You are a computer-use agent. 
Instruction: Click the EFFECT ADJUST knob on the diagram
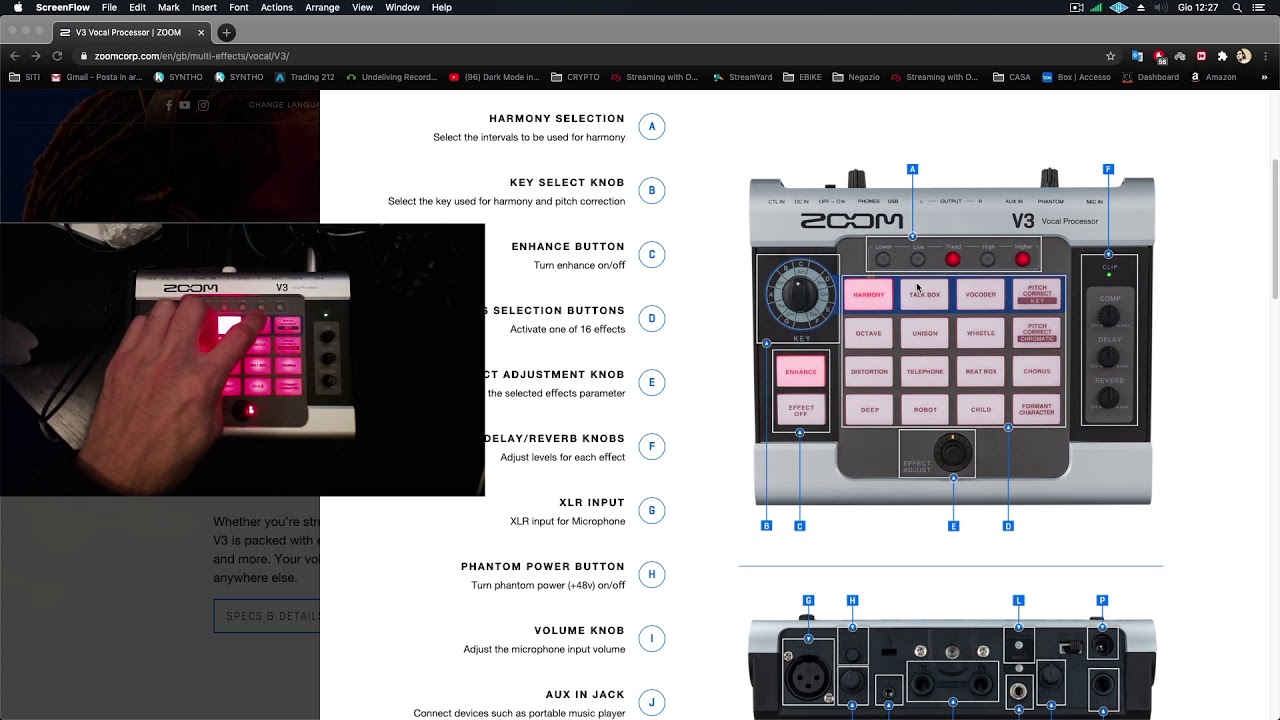coord(953,453)
